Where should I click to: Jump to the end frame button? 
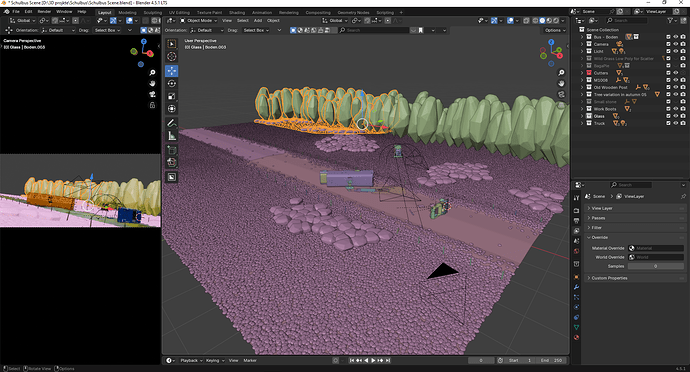click(x=388, y=361)
